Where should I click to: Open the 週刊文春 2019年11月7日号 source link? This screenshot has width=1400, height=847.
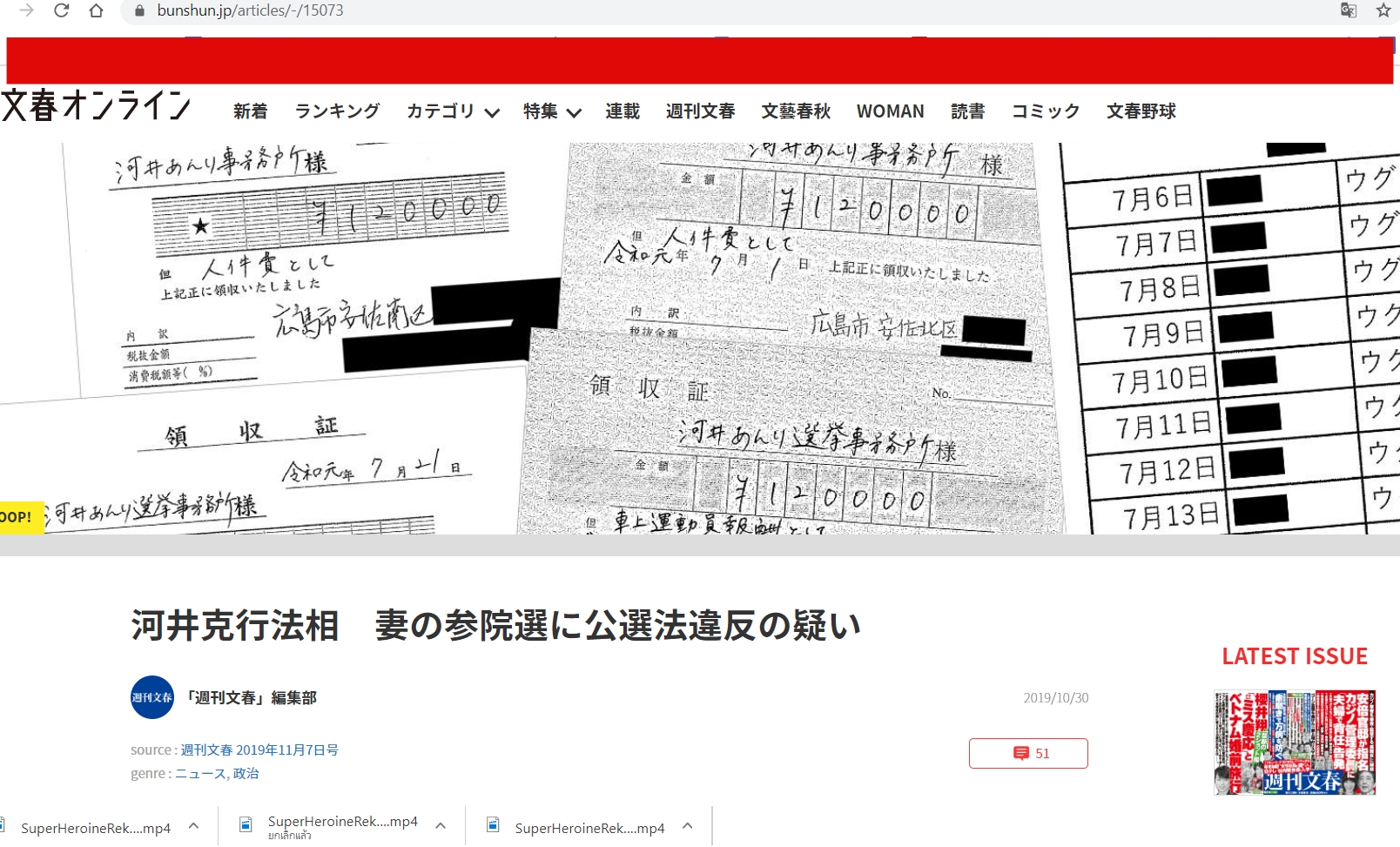pyautogui.click(x=259, y=750)
